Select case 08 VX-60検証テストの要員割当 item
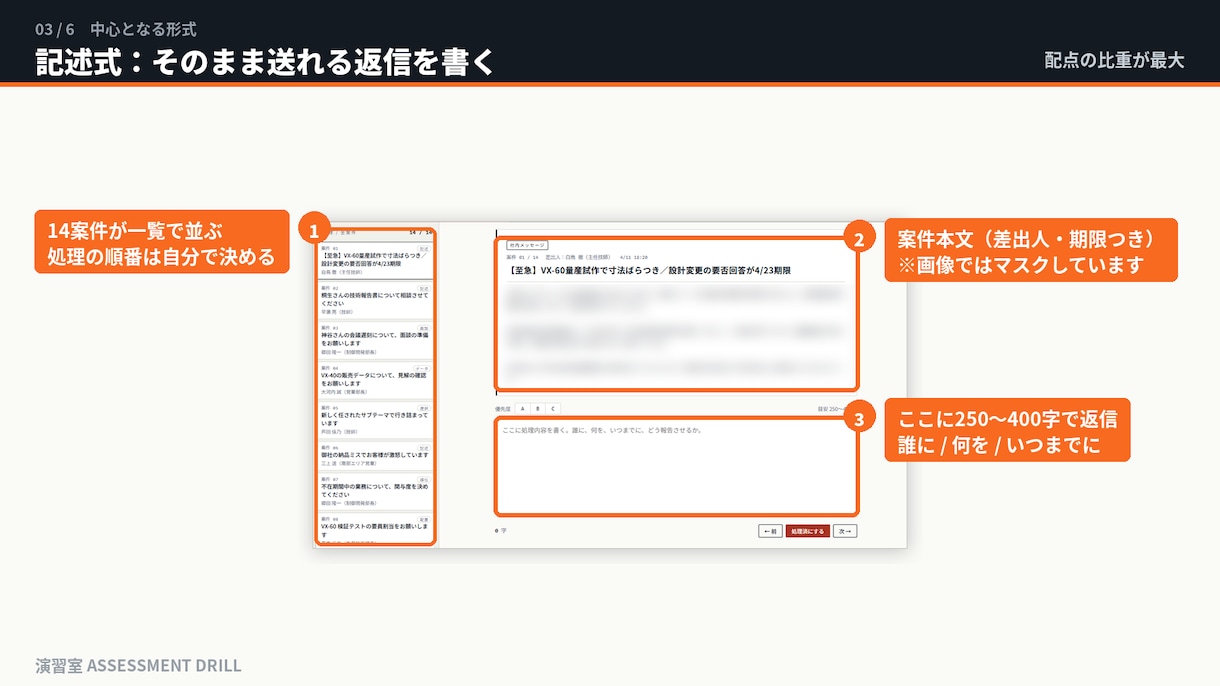The image size is (1220, 686). 375,528
